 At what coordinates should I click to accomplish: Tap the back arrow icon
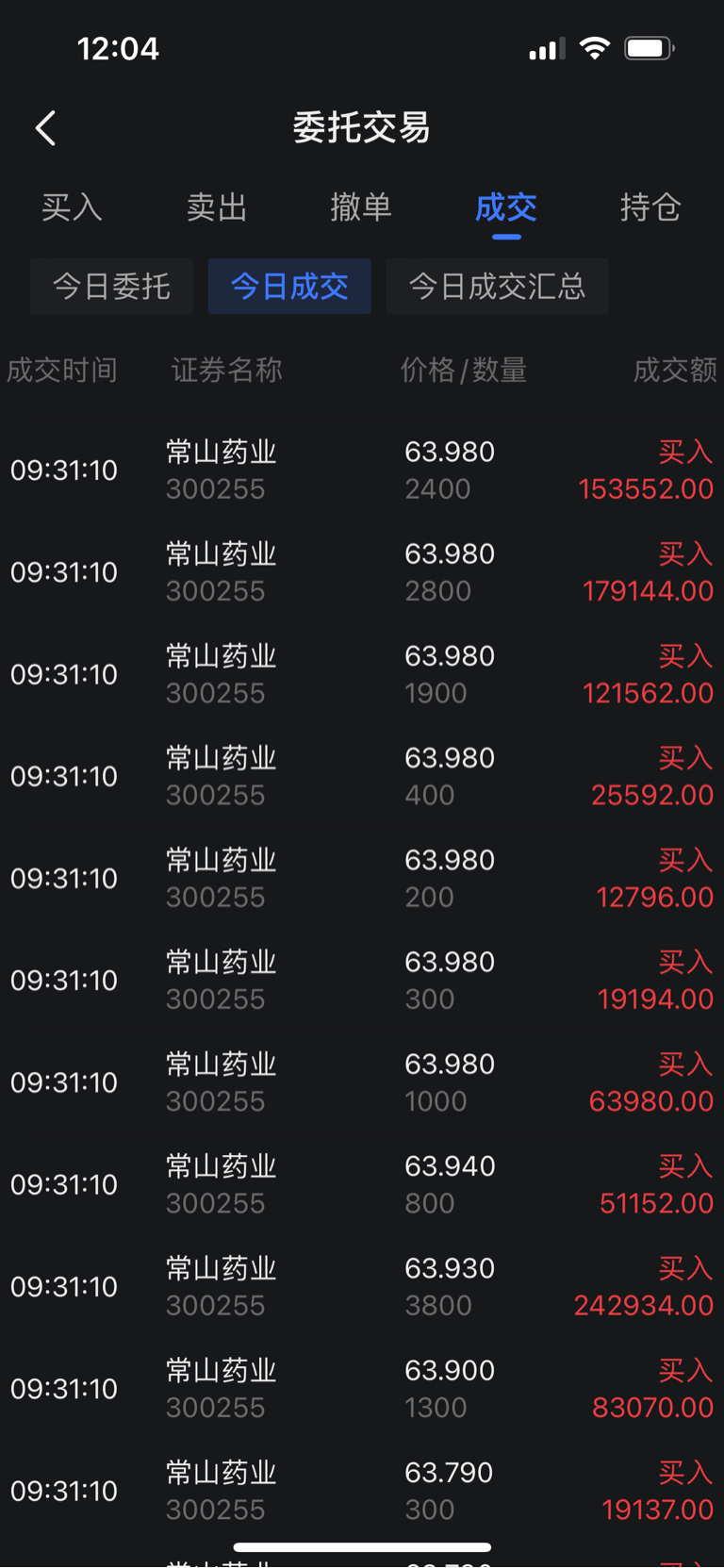pos(45,128)
